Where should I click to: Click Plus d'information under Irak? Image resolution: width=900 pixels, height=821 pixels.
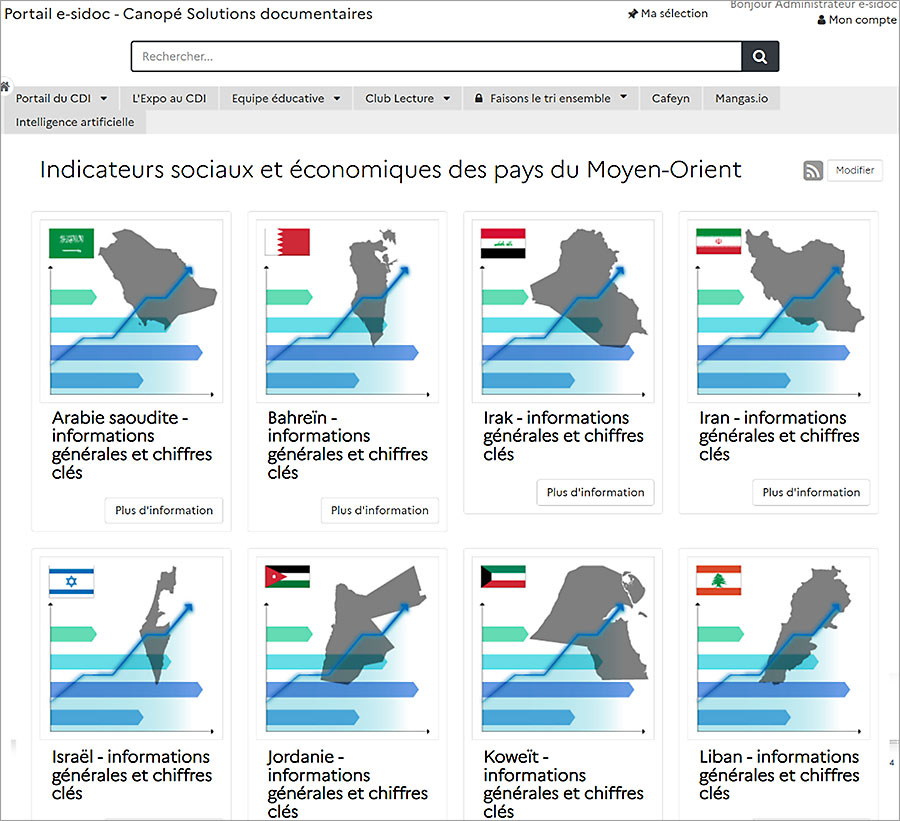coord(595,492)
